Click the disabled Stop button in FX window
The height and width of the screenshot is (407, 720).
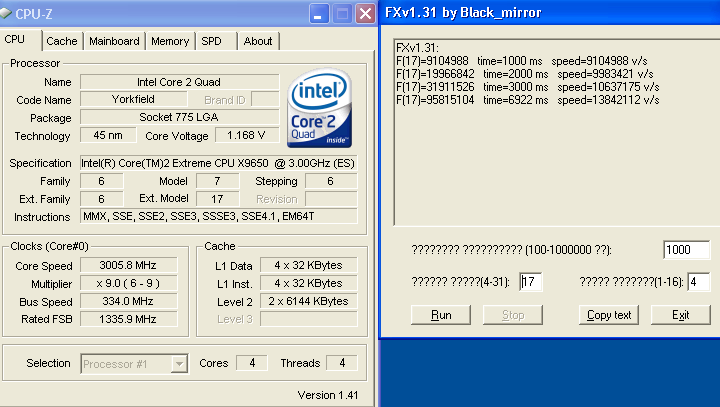513,315
